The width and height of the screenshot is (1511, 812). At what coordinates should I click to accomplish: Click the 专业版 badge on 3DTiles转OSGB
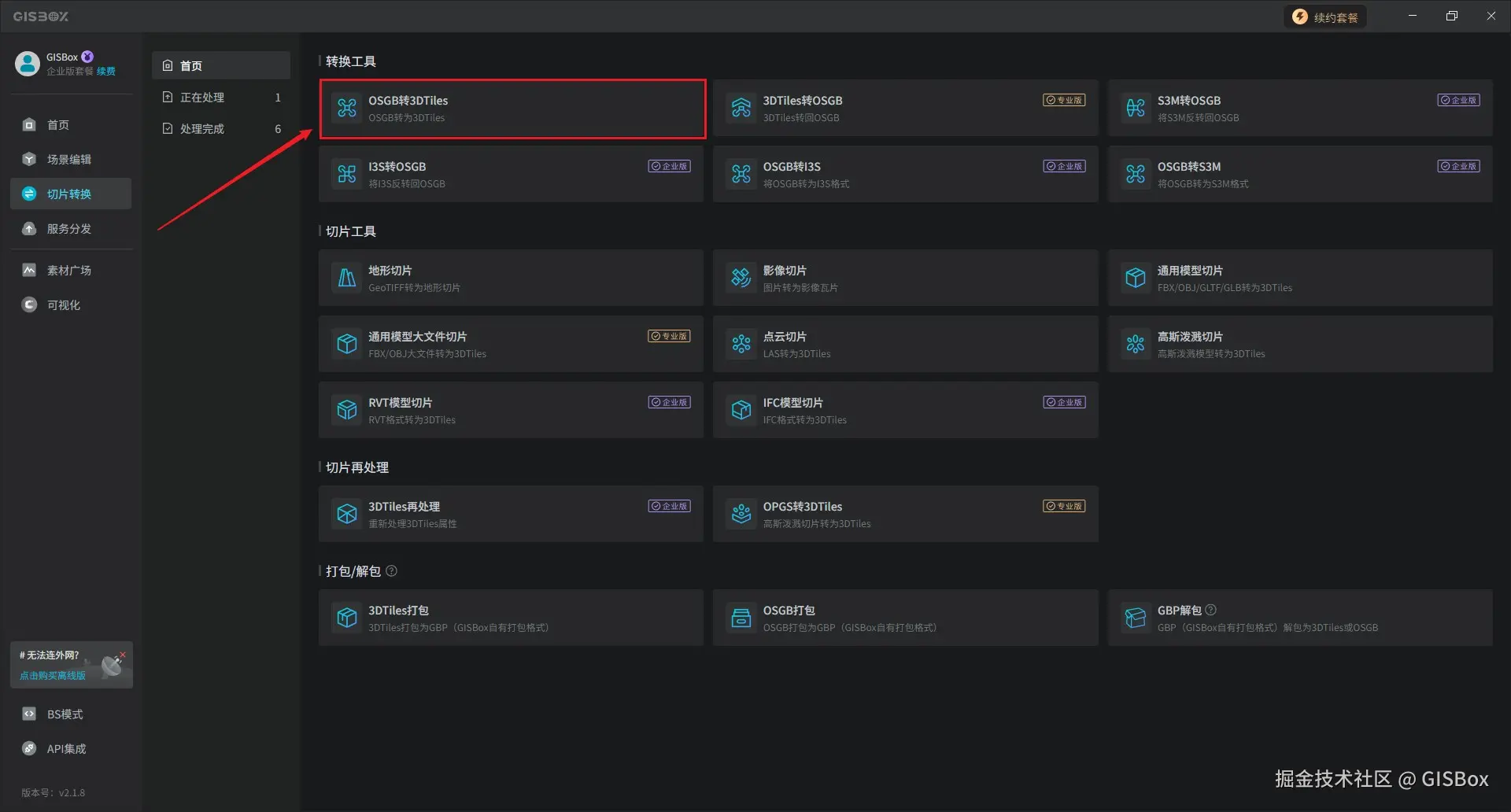(1064, 100)
